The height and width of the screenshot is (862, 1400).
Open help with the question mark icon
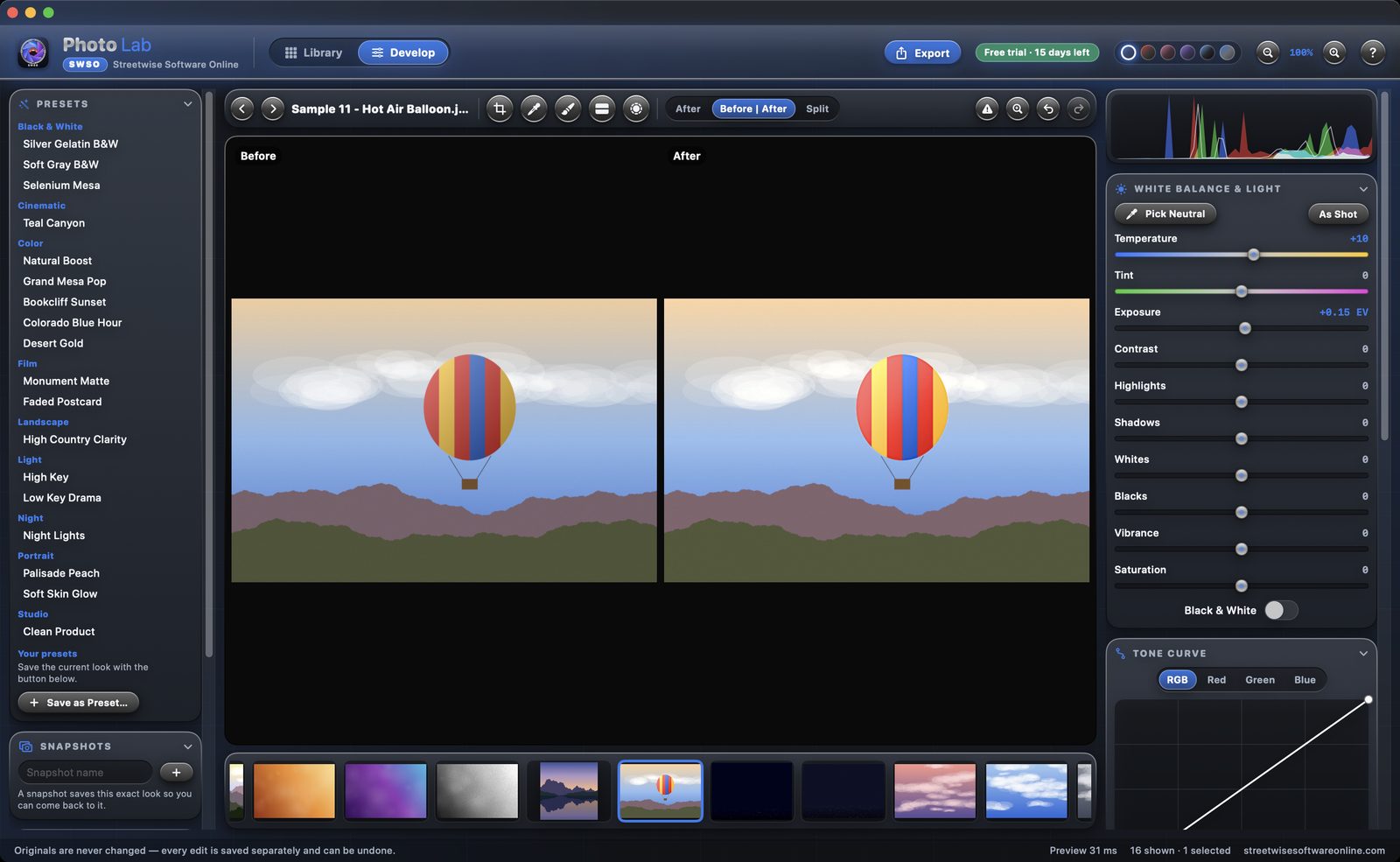coord(1373,53)
